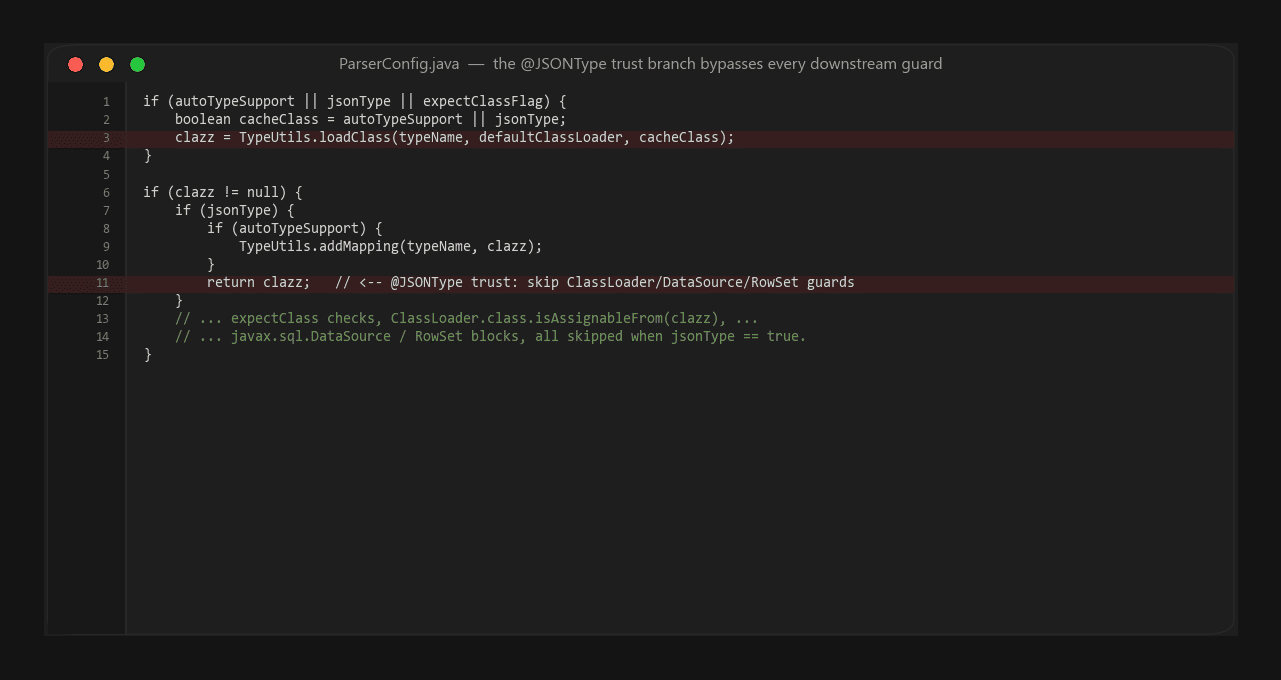1281x680 pixels.
Task: Click line number 1 in the gutter
Action: [106, 102]
